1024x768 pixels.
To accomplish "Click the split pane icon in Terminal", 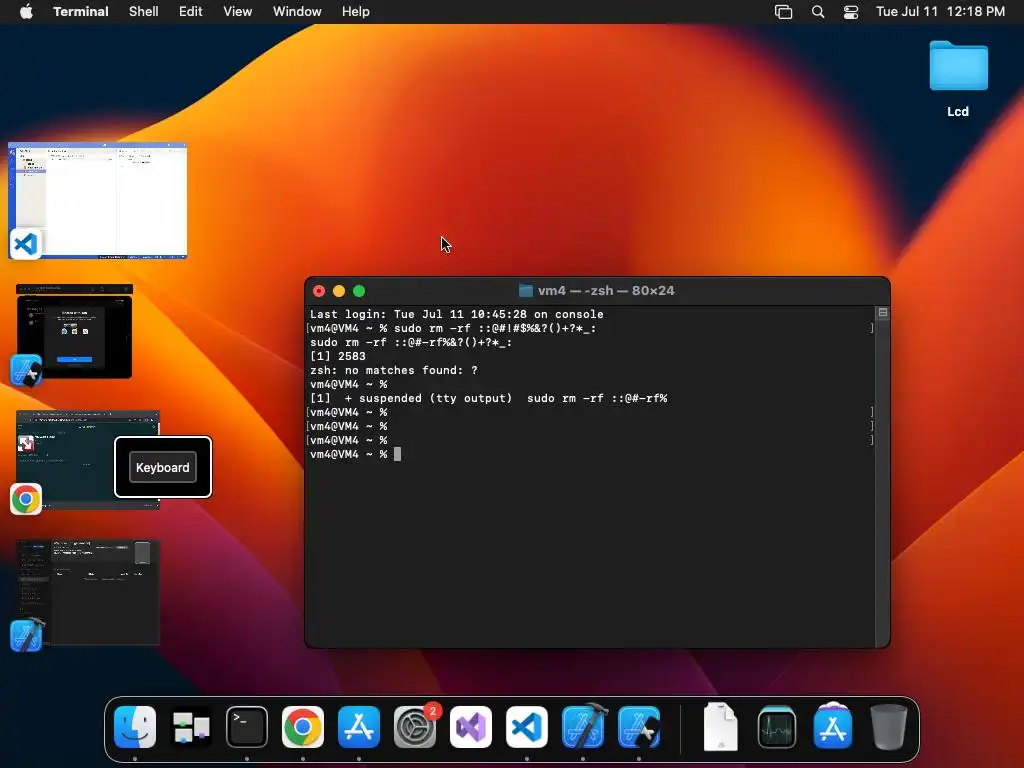I will click(883, 313).
